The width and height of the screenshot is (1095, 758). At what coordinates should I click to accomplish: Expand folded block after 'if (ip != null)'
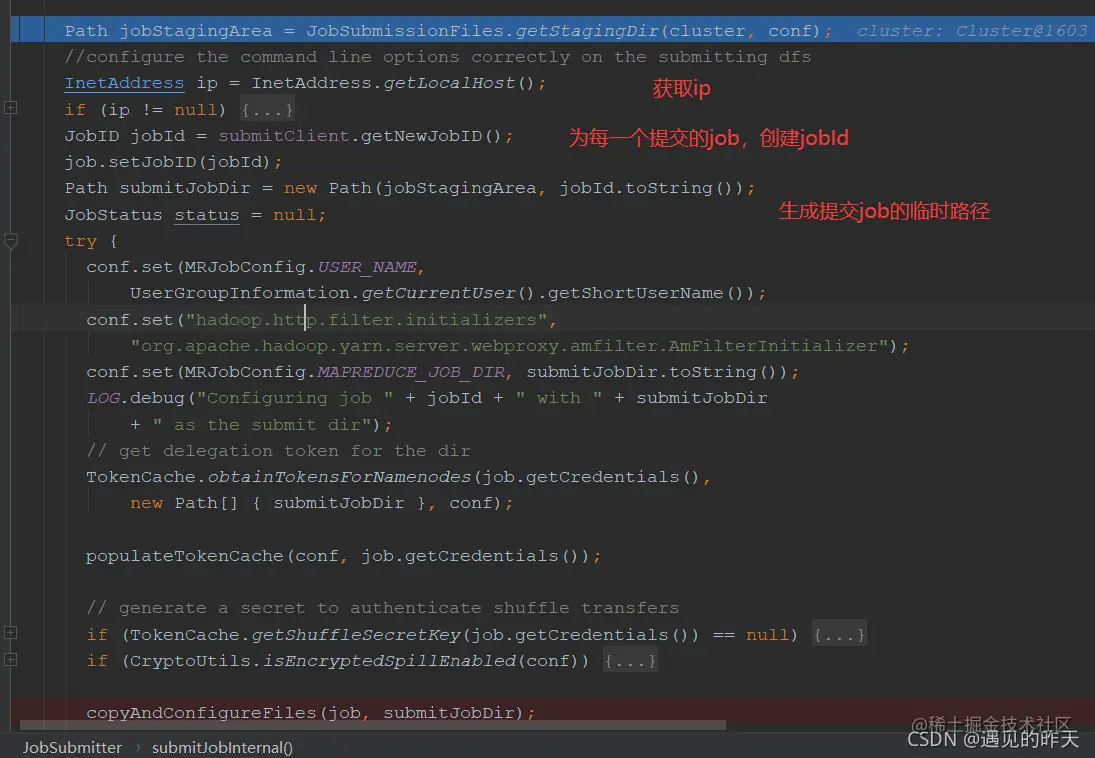267,110
